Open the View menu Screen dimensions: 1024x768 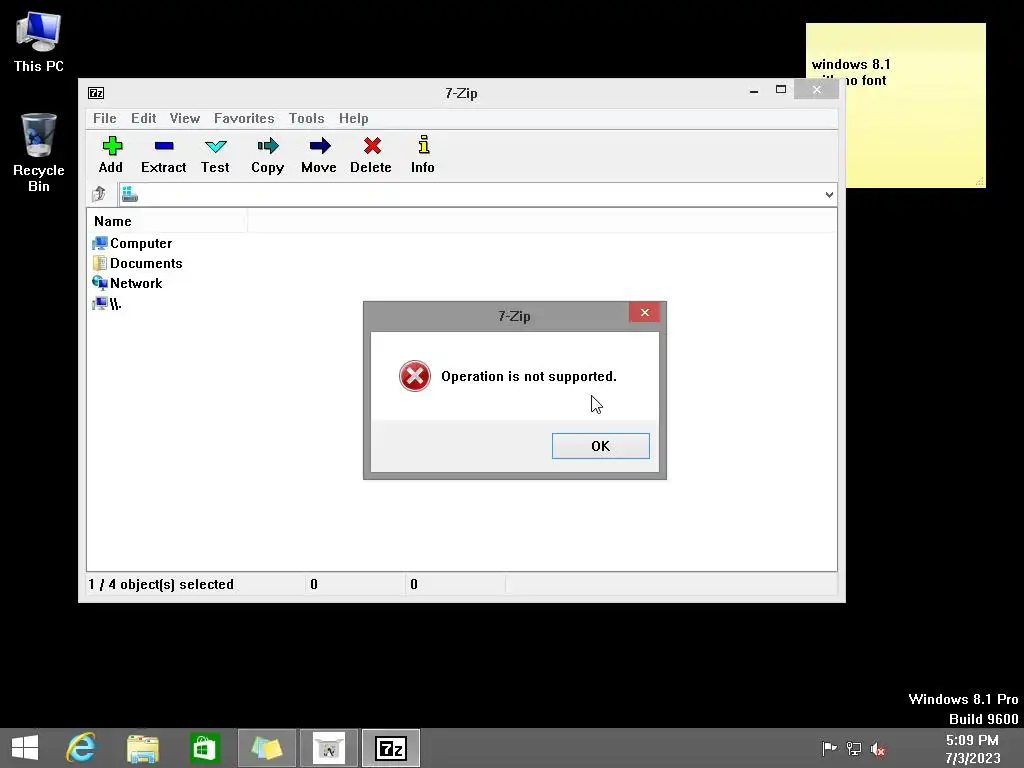click(185, 118)
